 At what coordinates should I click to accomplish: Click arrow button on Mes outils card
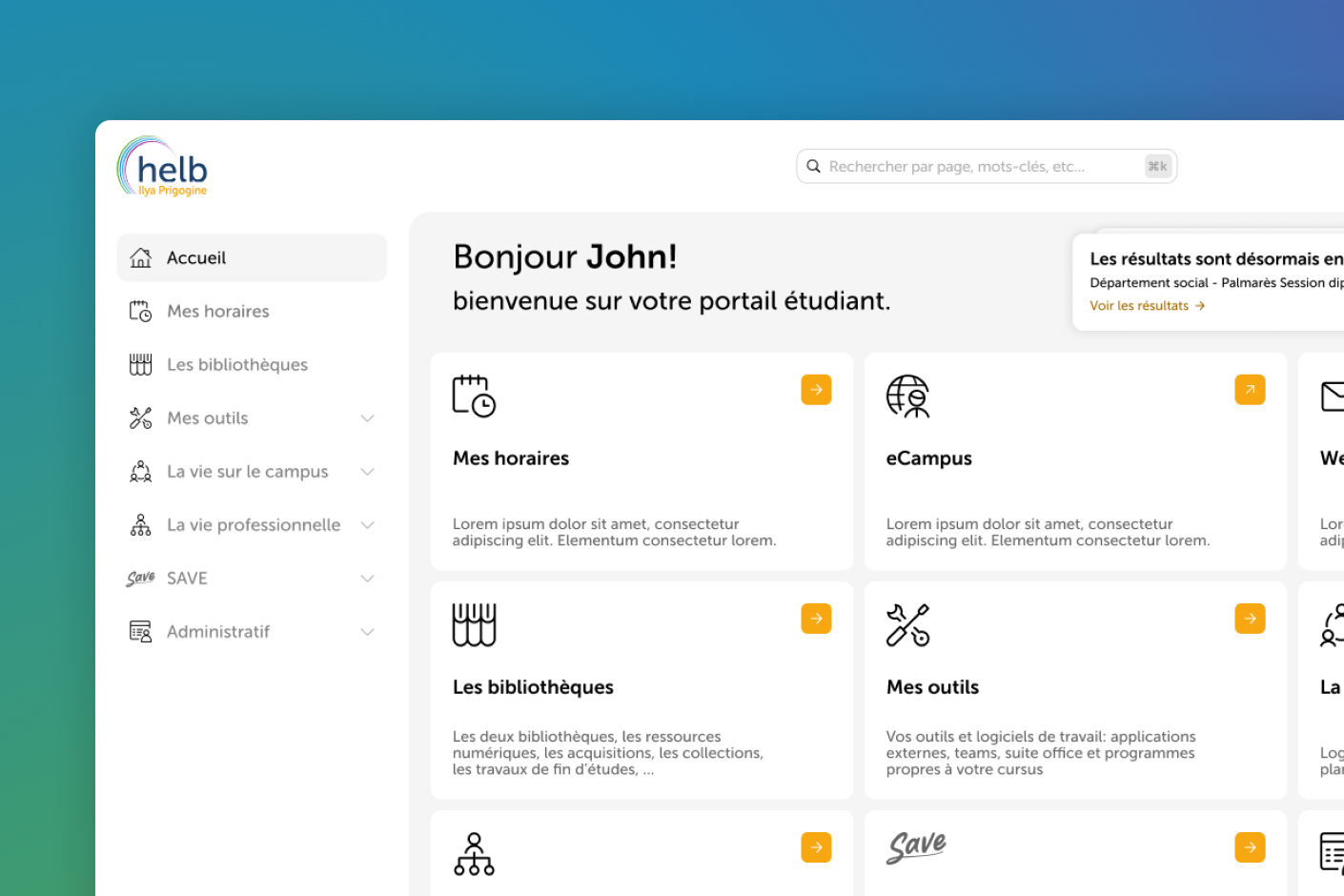coord(1250,619)
